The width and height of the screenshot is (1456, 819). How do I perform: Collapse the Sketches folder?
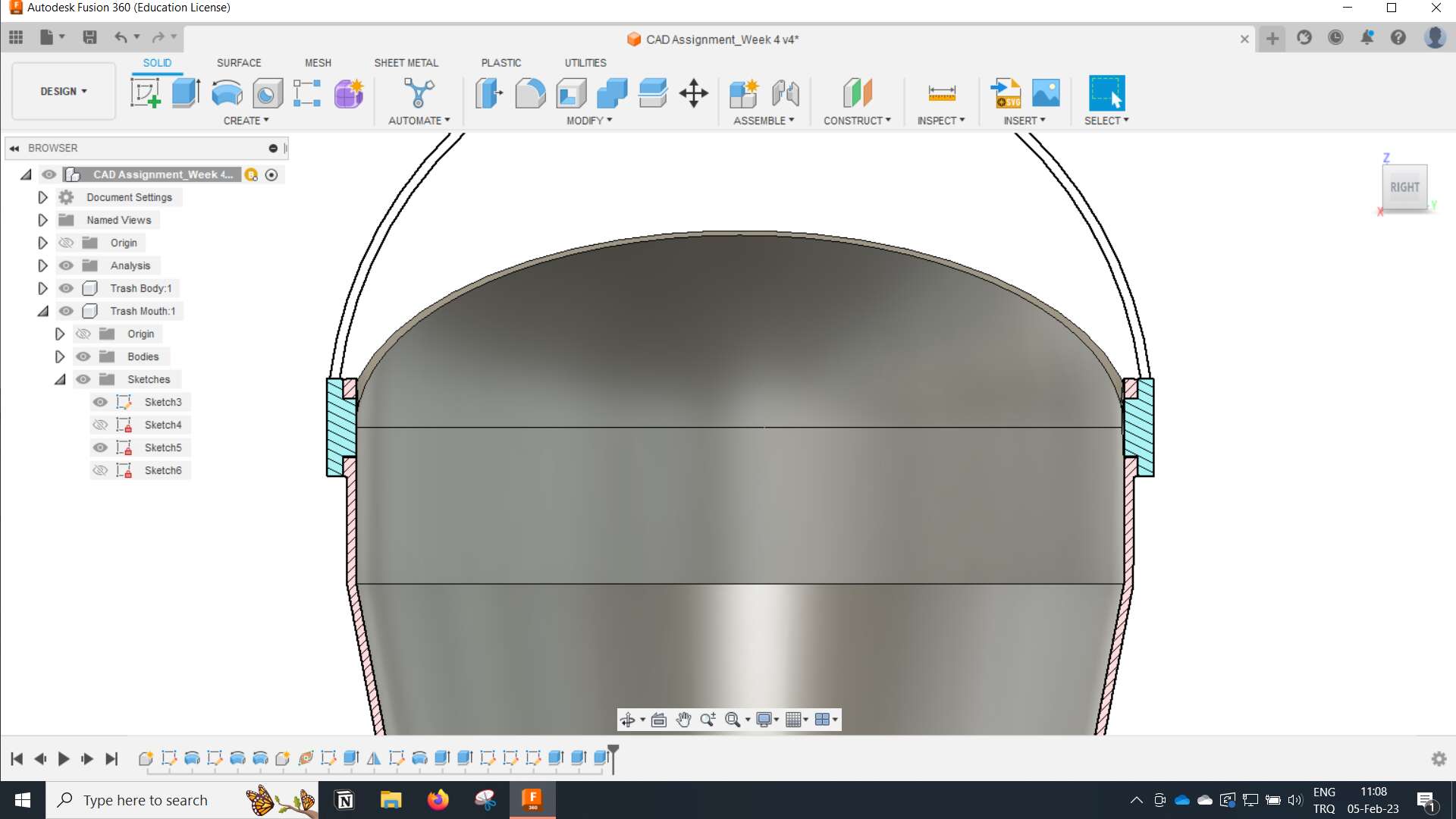[60, 379]
